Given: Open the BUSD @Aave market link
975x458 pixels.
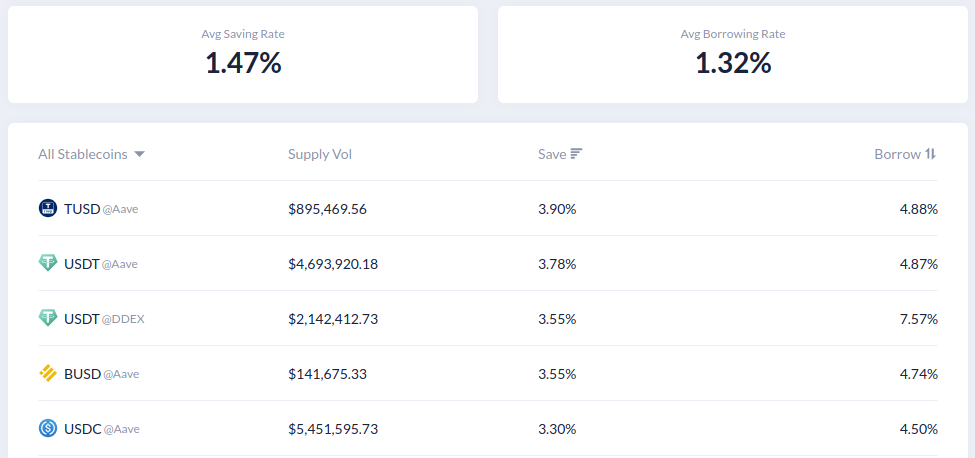Looking at the screenshot, I should pos(101,374).
